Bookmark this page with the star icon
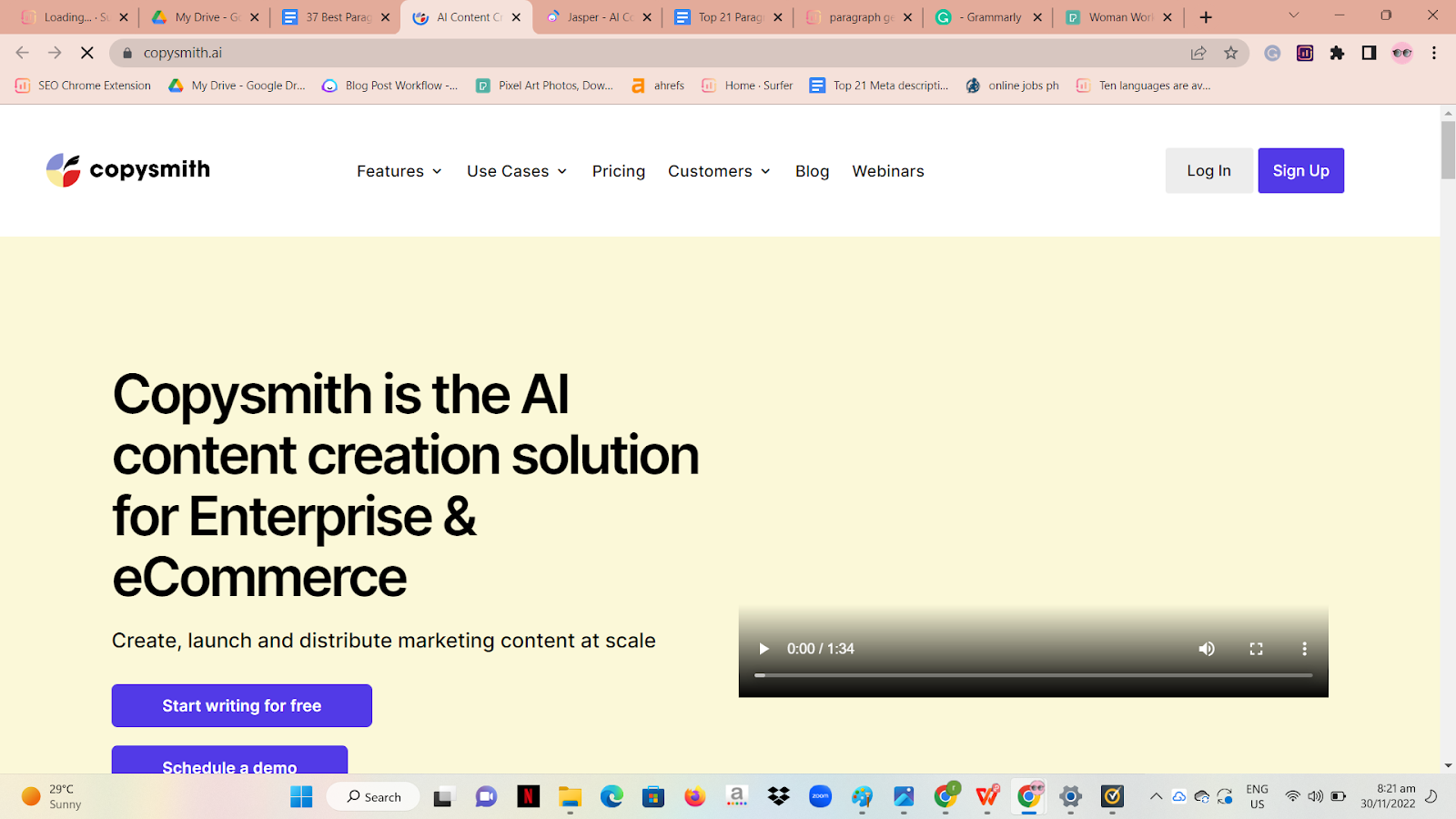Viewport: 1456px width, 819px height. point(1231,53)
